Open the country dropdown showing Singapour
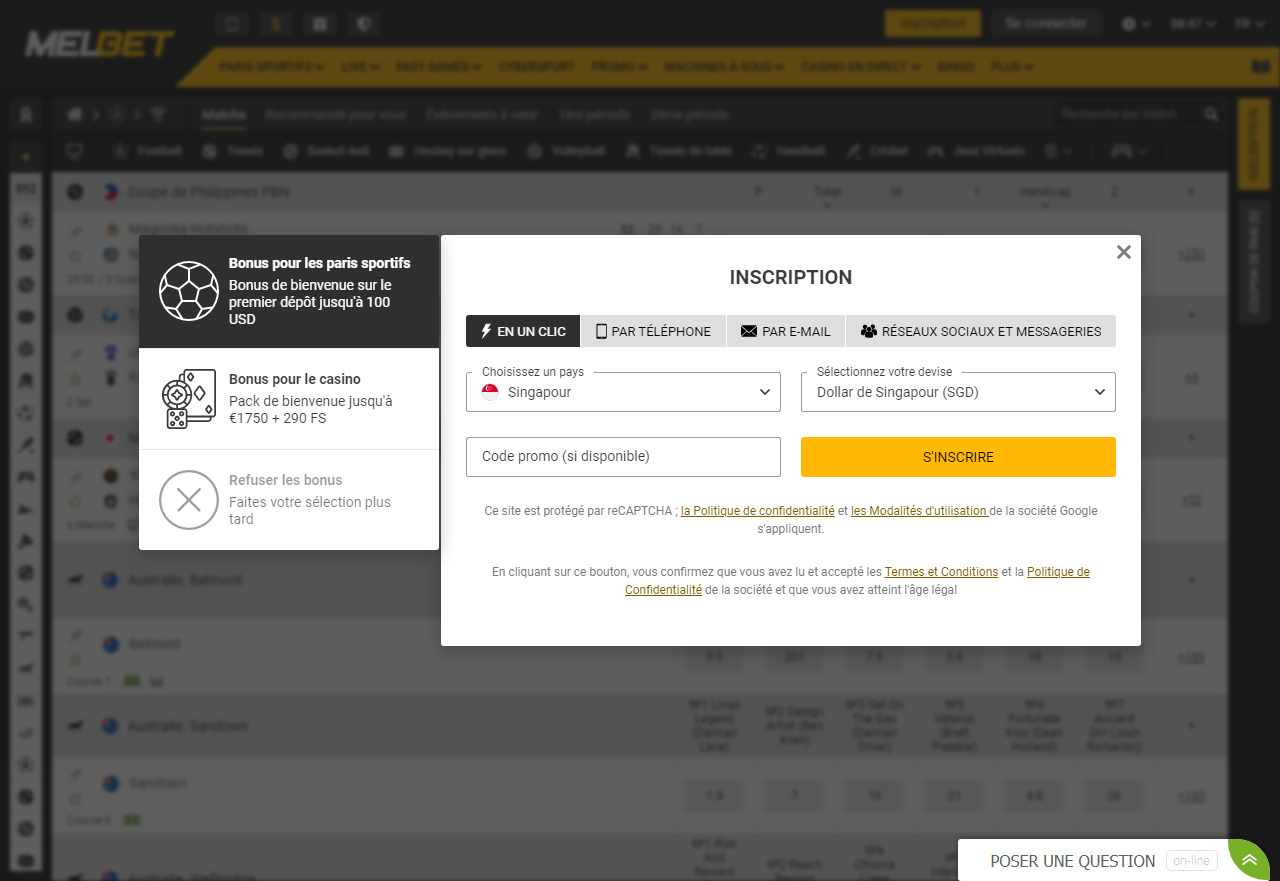Screen dimensions: 1280x881 (623, 392)
